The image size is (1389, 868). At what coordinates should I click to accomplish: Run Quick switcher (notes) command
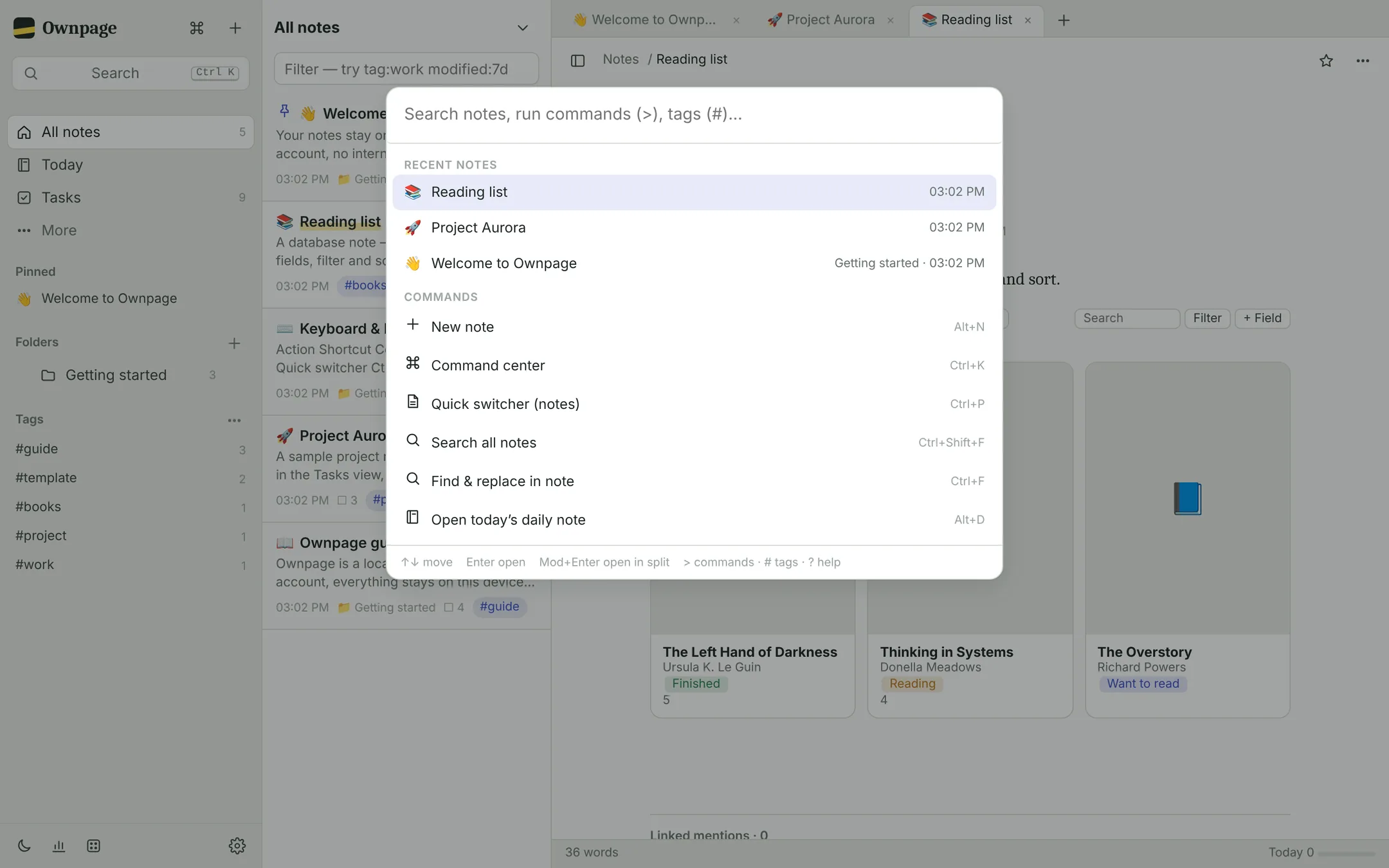[x=694, y=404]
